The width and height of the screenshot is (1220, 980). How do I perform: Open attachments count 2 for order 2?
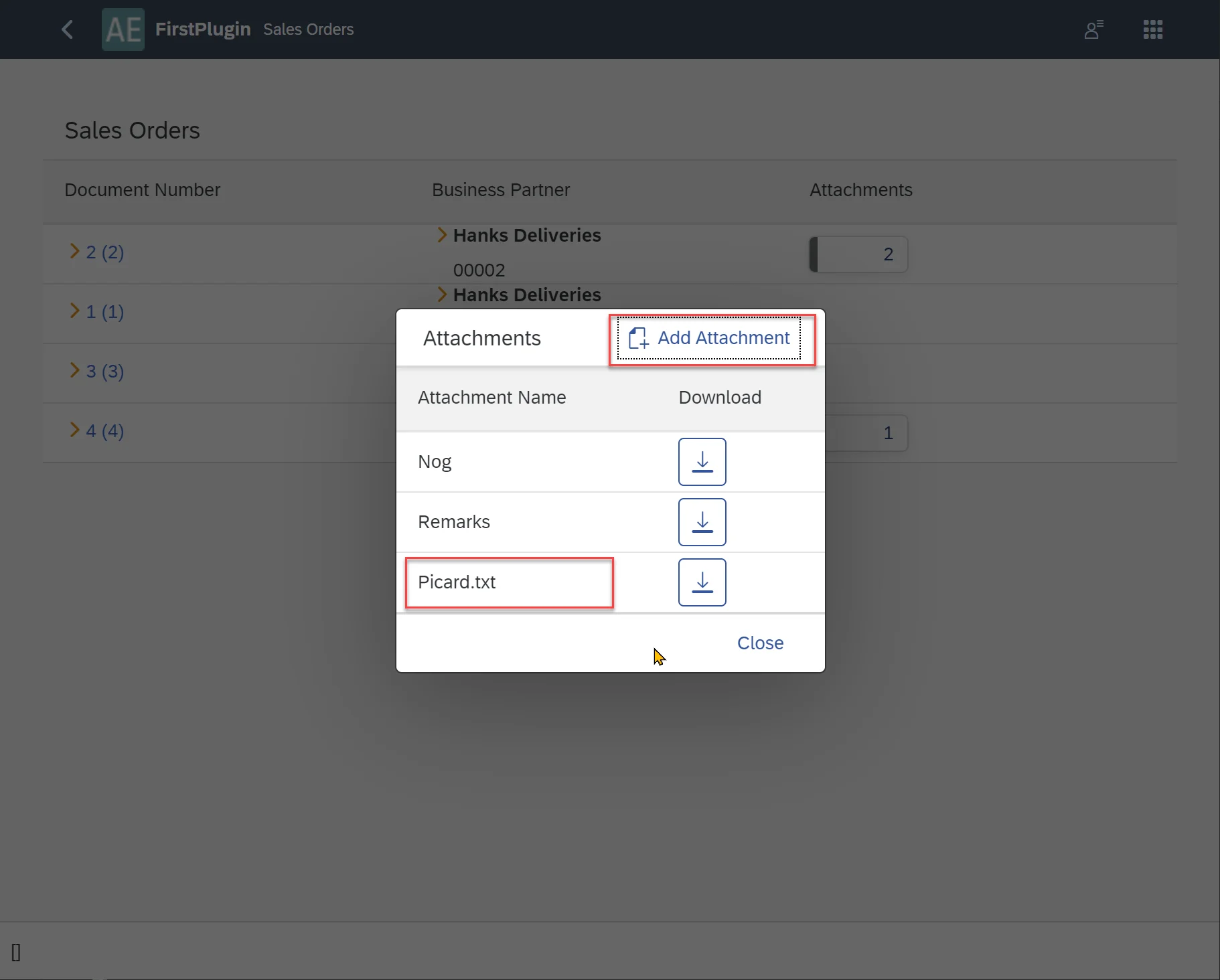click(858, 254)
